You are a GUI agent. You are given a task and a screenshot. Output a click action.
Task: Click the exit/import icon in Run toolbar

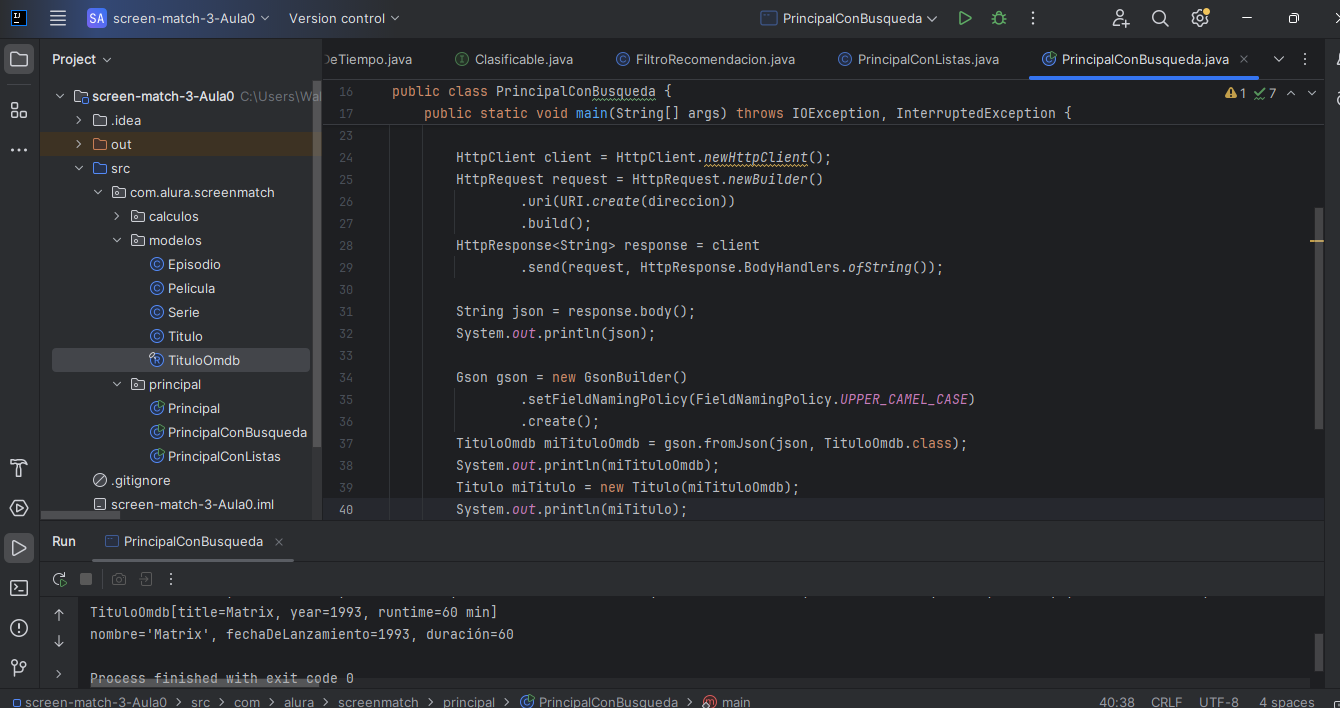[x=145, y=579]
